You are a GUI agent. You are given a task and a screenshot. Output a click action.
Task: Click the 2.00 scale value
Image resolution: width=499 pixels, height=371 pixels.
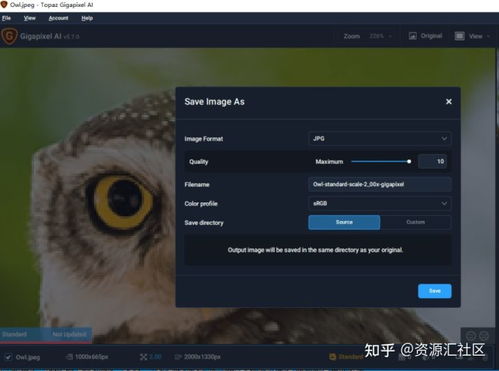tap(155, 357)
